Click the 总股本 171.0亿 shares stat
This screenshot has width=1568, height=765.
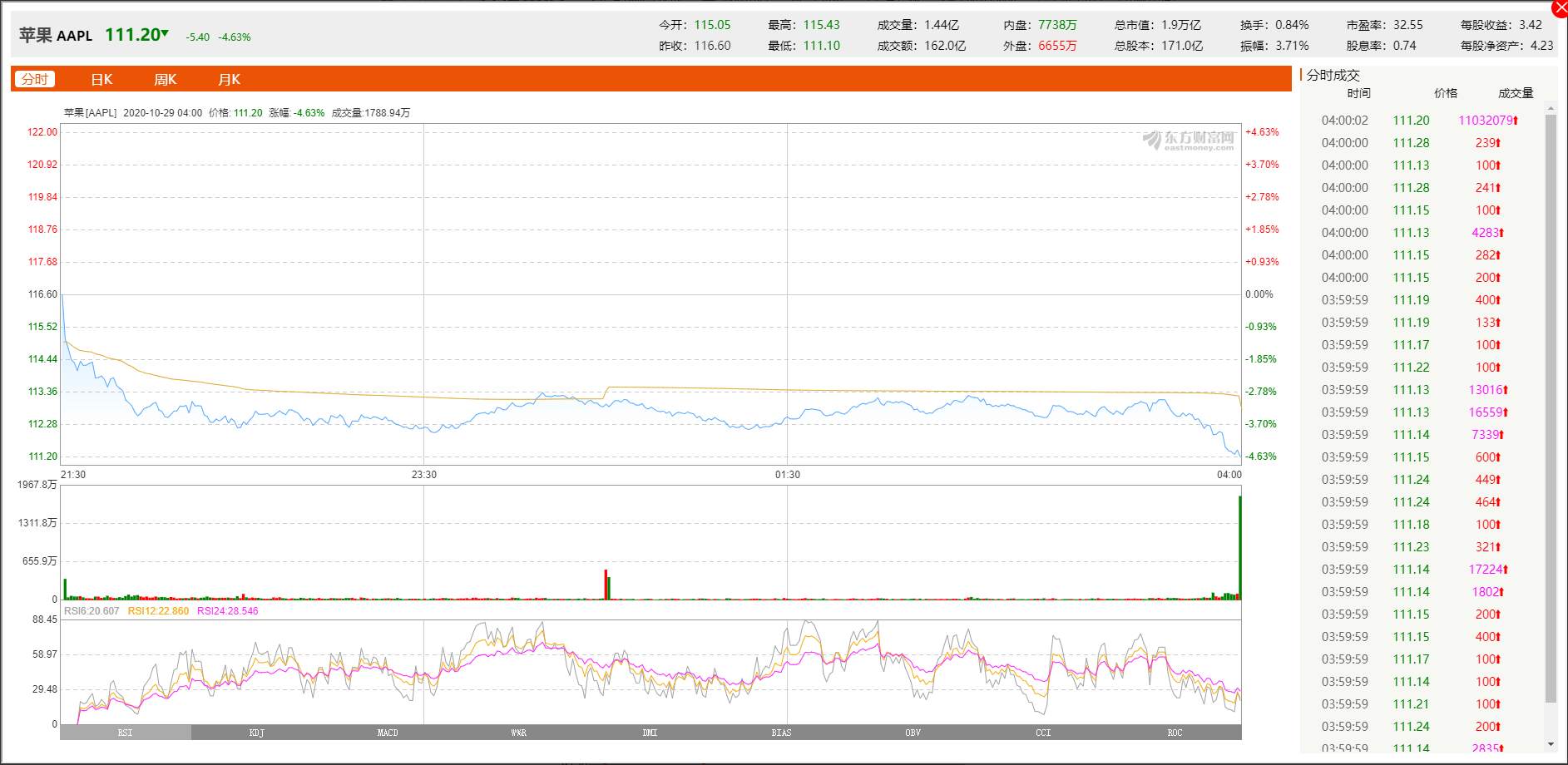click(1159, 46)
